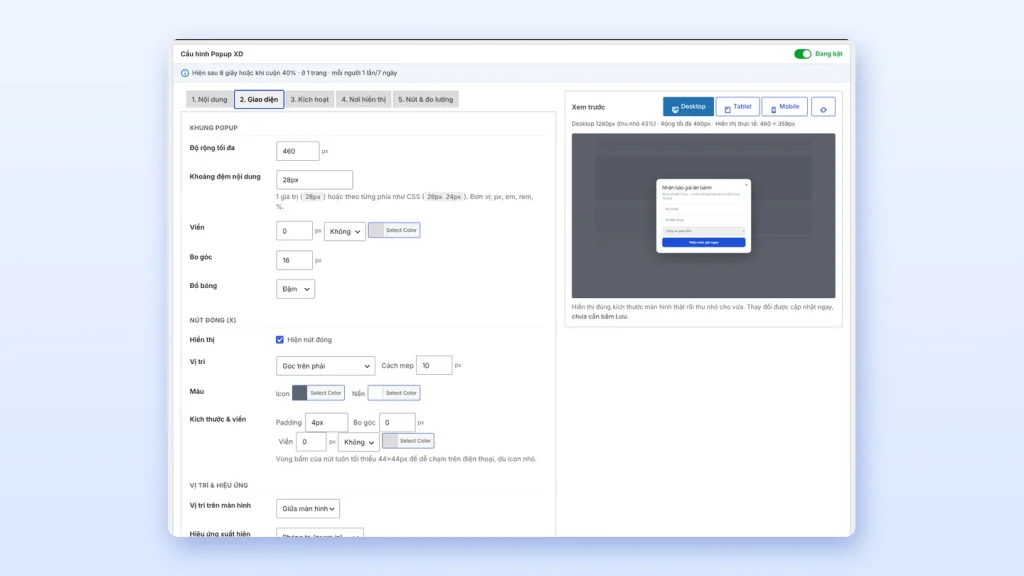
Task: Open the "5. Nút & đo lường" tab
Action: tap(426, 99)
